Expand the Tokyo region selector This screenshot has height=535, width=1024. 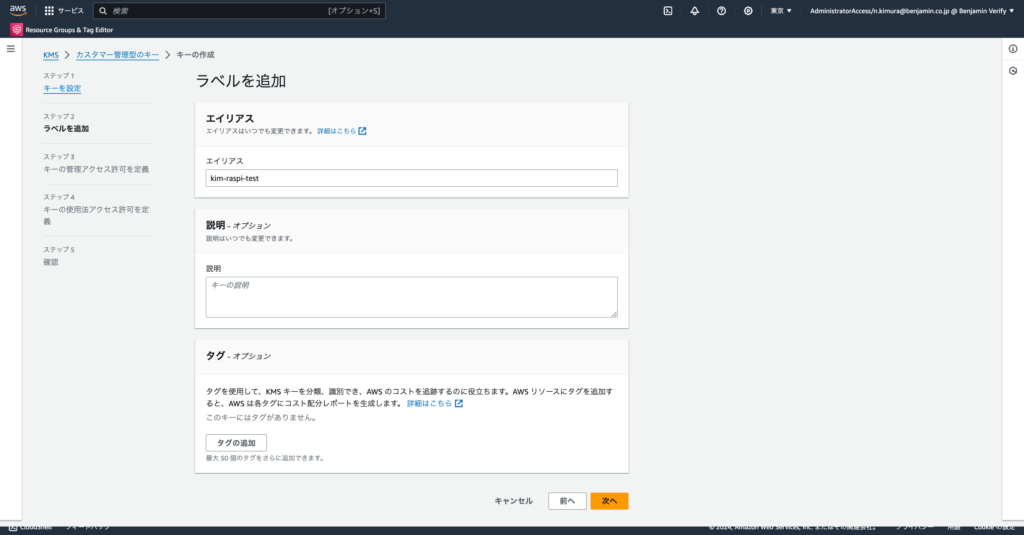(x=780, y=10)
